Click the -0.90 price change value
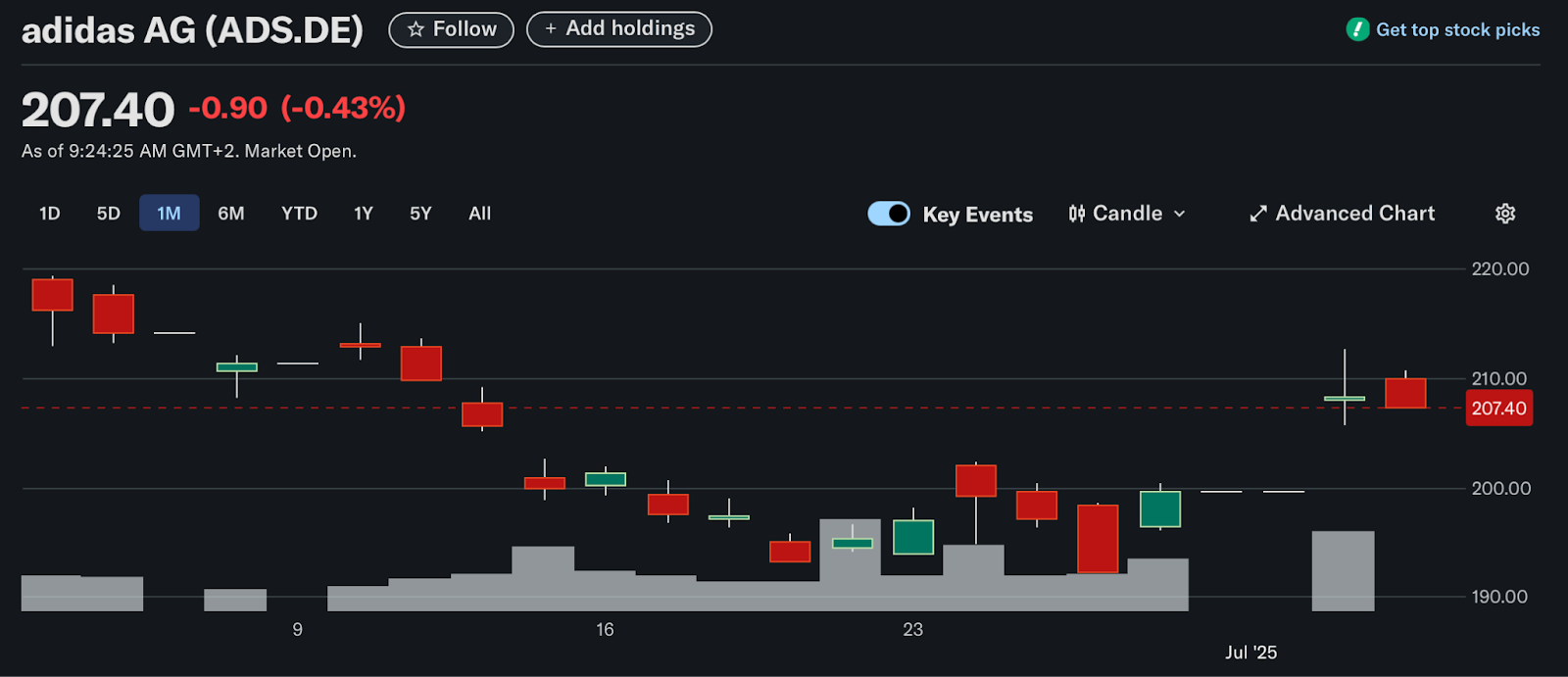Viewport: 1568px width, 677px height. click(227, 108)
